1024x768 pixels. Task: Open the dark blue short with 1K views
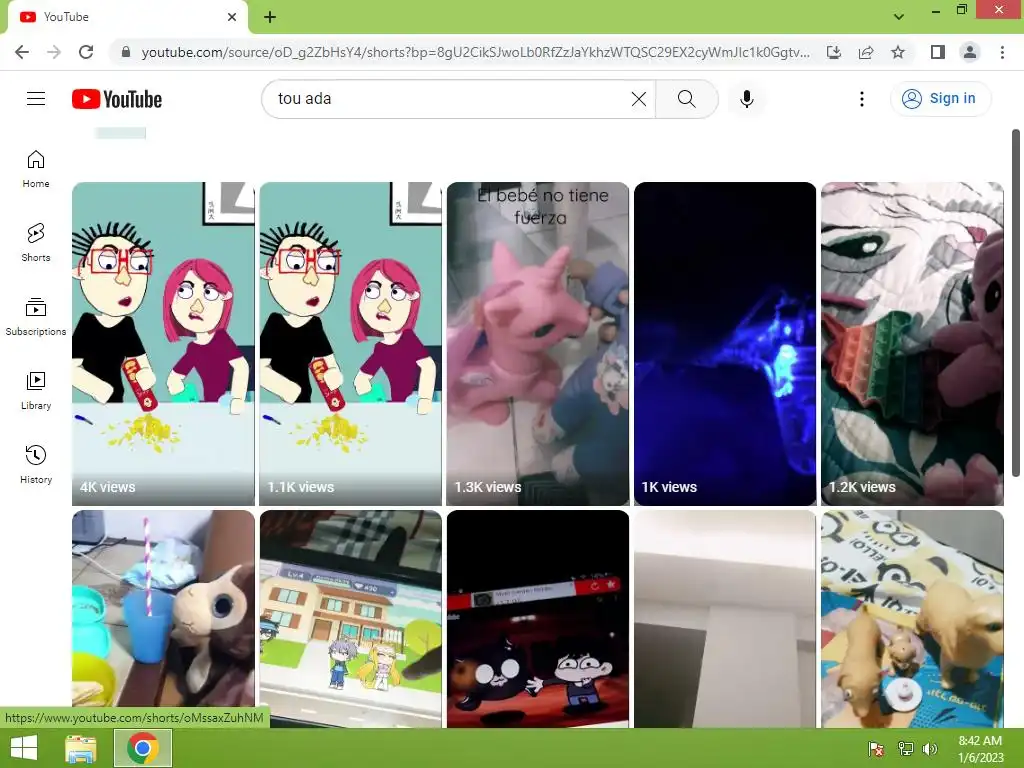click(725, 344)
